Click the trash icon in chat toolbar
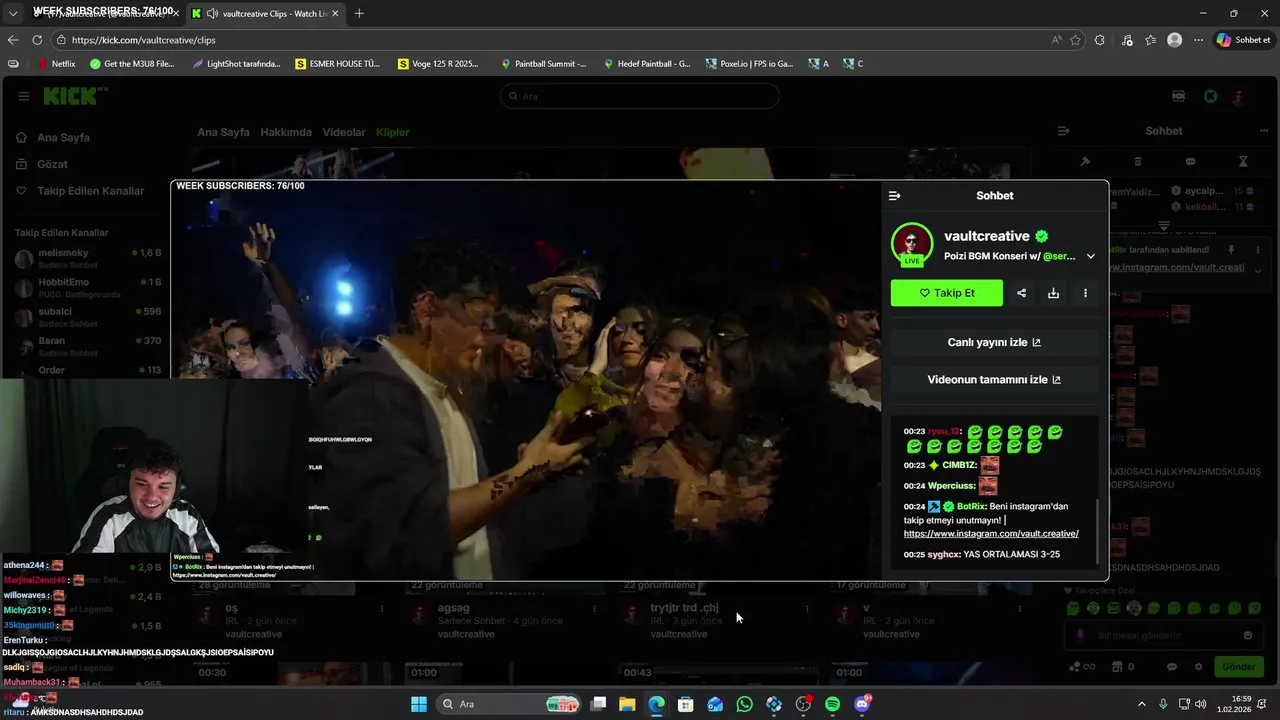The height and width of the screenshot is (720, 1280). pos(1138,161)
